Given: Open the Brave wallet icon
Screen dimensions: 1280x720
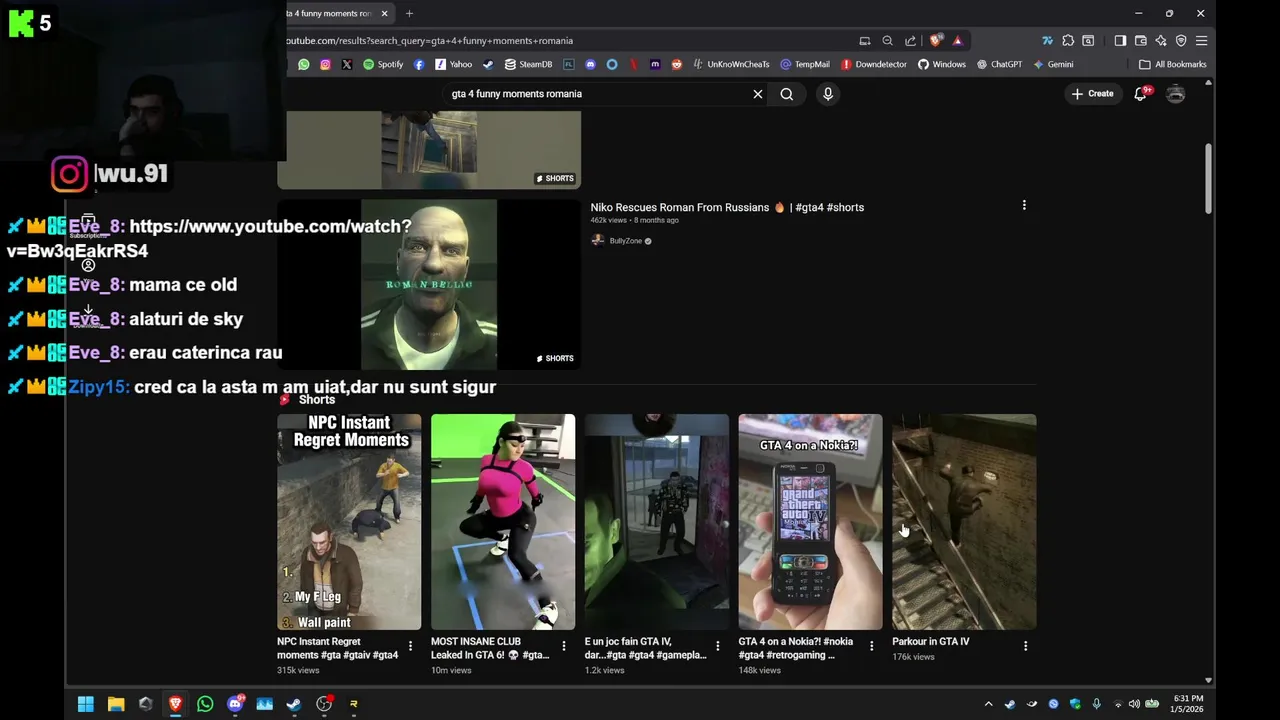Looking at the screenshot, I should pos(1140,41).
